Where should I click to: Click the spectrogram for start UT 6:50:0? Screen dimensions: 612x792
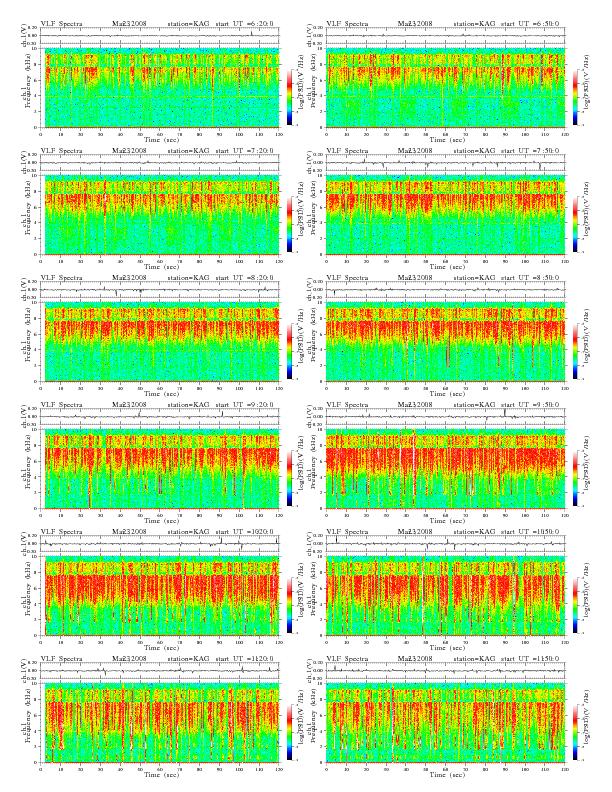[x=445, y=88]
